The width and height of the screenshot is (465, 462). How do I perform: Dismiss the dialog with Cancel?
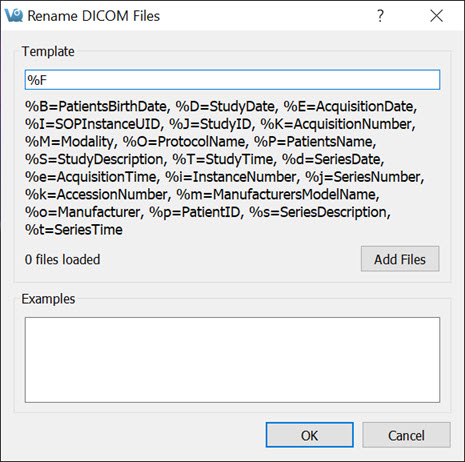[406, 435]
